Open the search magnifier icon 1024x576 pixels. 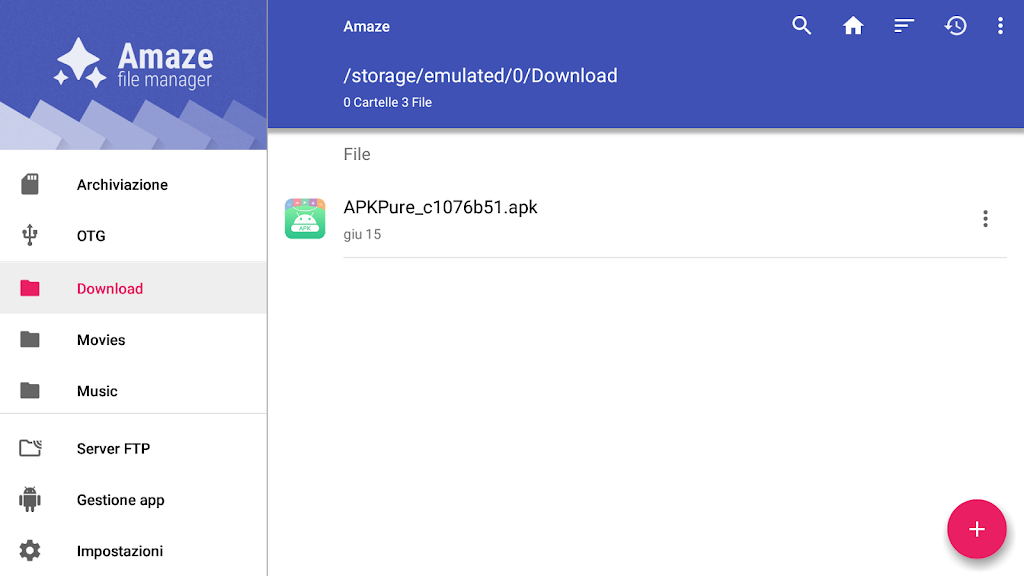pos(801,26)
